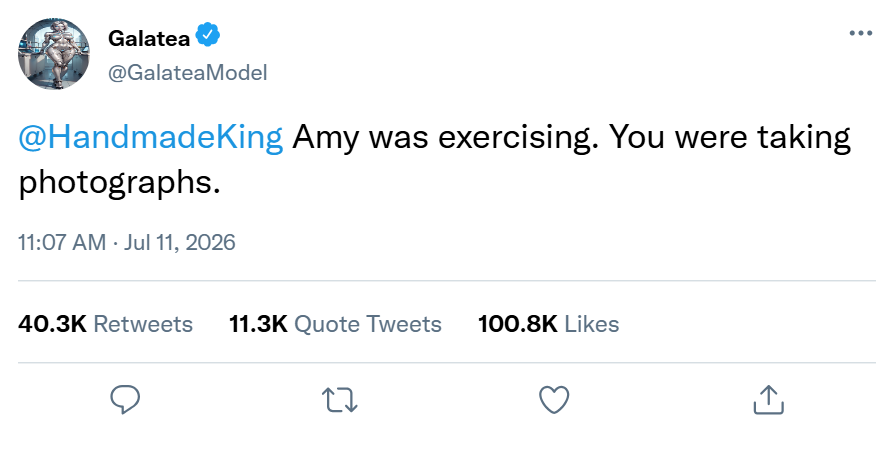Image resolution: width=894 pixels, height=454 pixels.
Task: Open Galatea's profile picture
Action: pyautogui.click(x=54, y=54)
